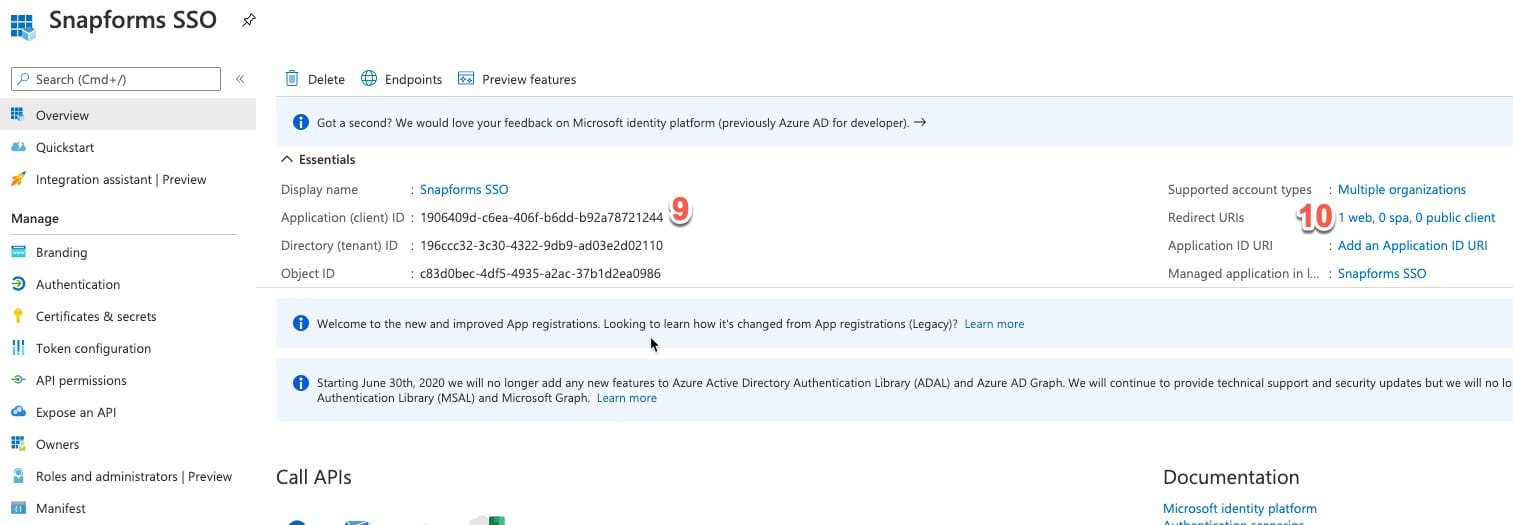Open Endpoints via the globe icon

369,79
